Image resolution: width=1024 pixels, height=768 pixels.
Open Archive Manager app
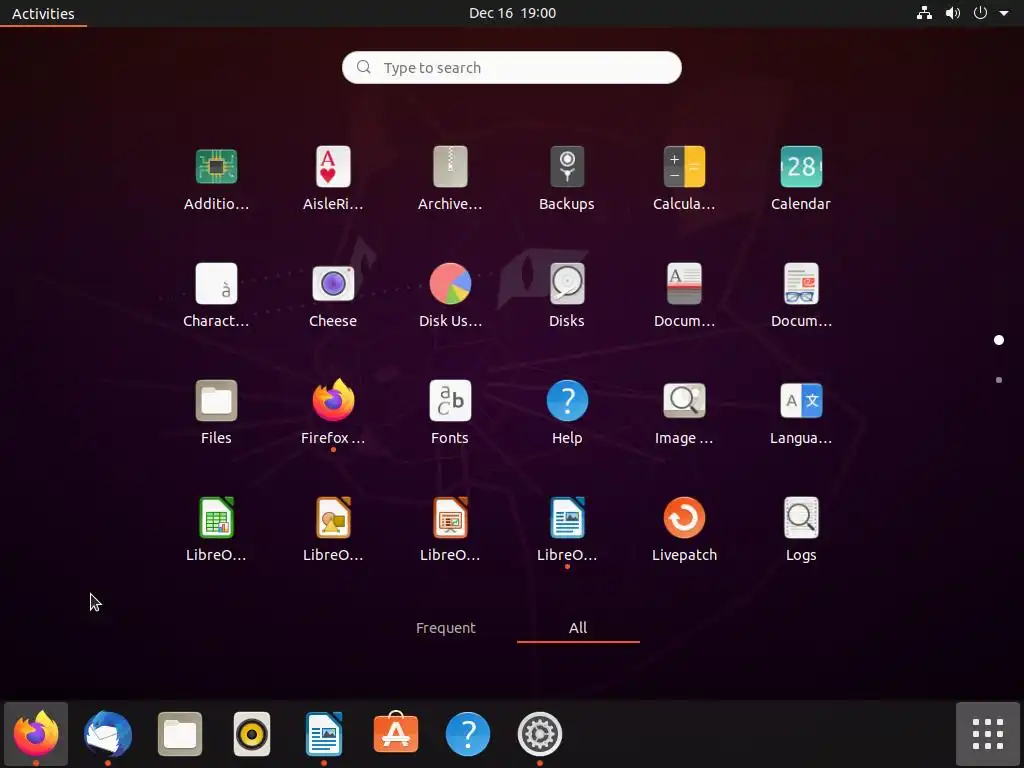click(450, 167)
